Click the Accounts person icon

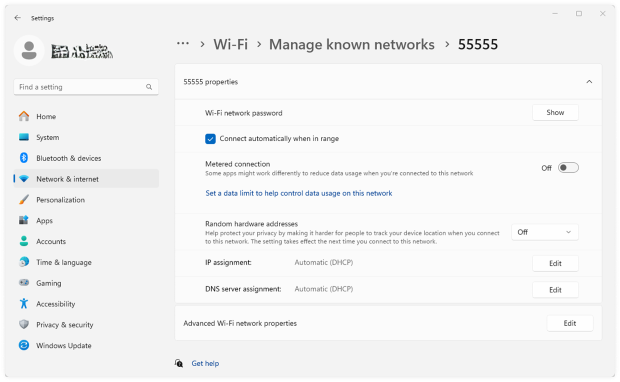(24, 241)
